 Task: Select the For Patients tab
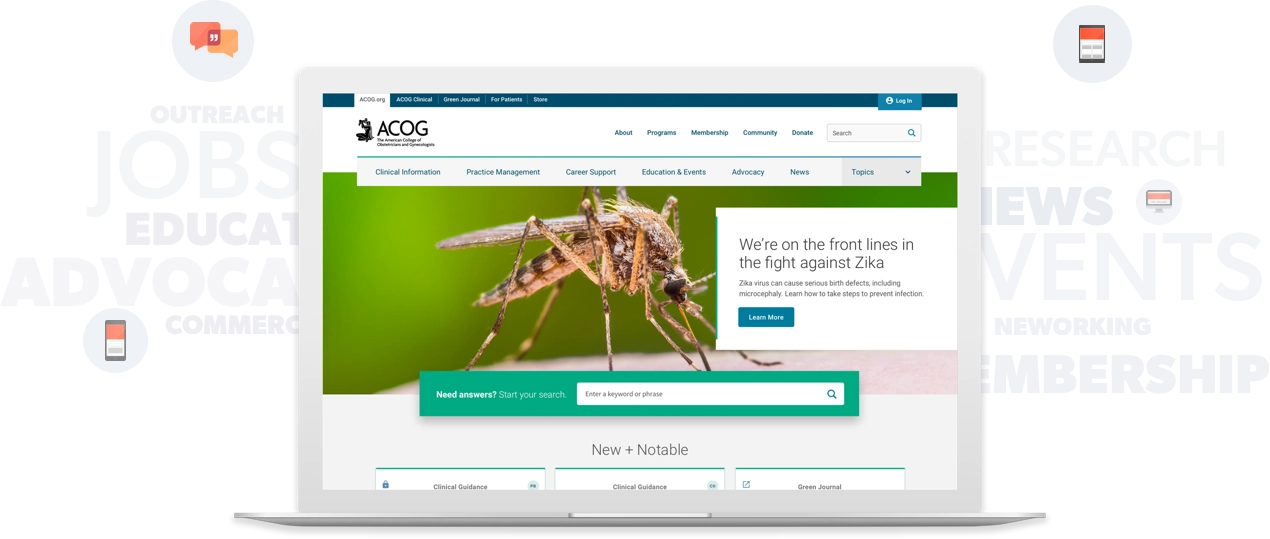[x=506, y=100]
